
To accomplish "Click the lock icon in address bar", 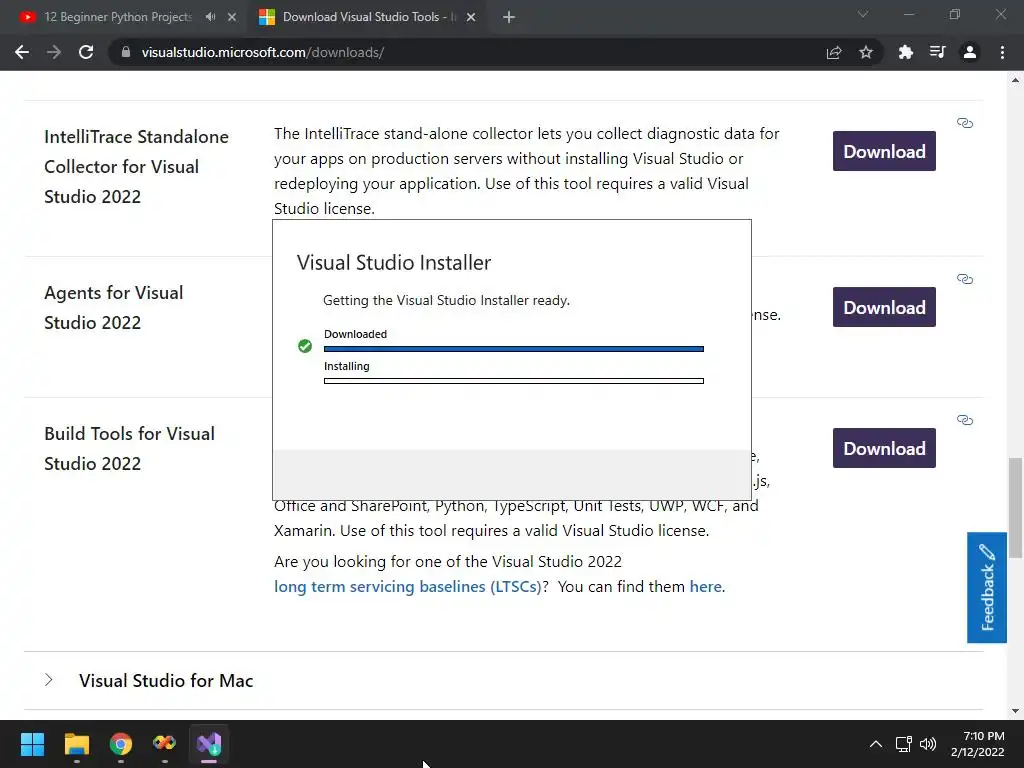I will (x=126, y=52).
